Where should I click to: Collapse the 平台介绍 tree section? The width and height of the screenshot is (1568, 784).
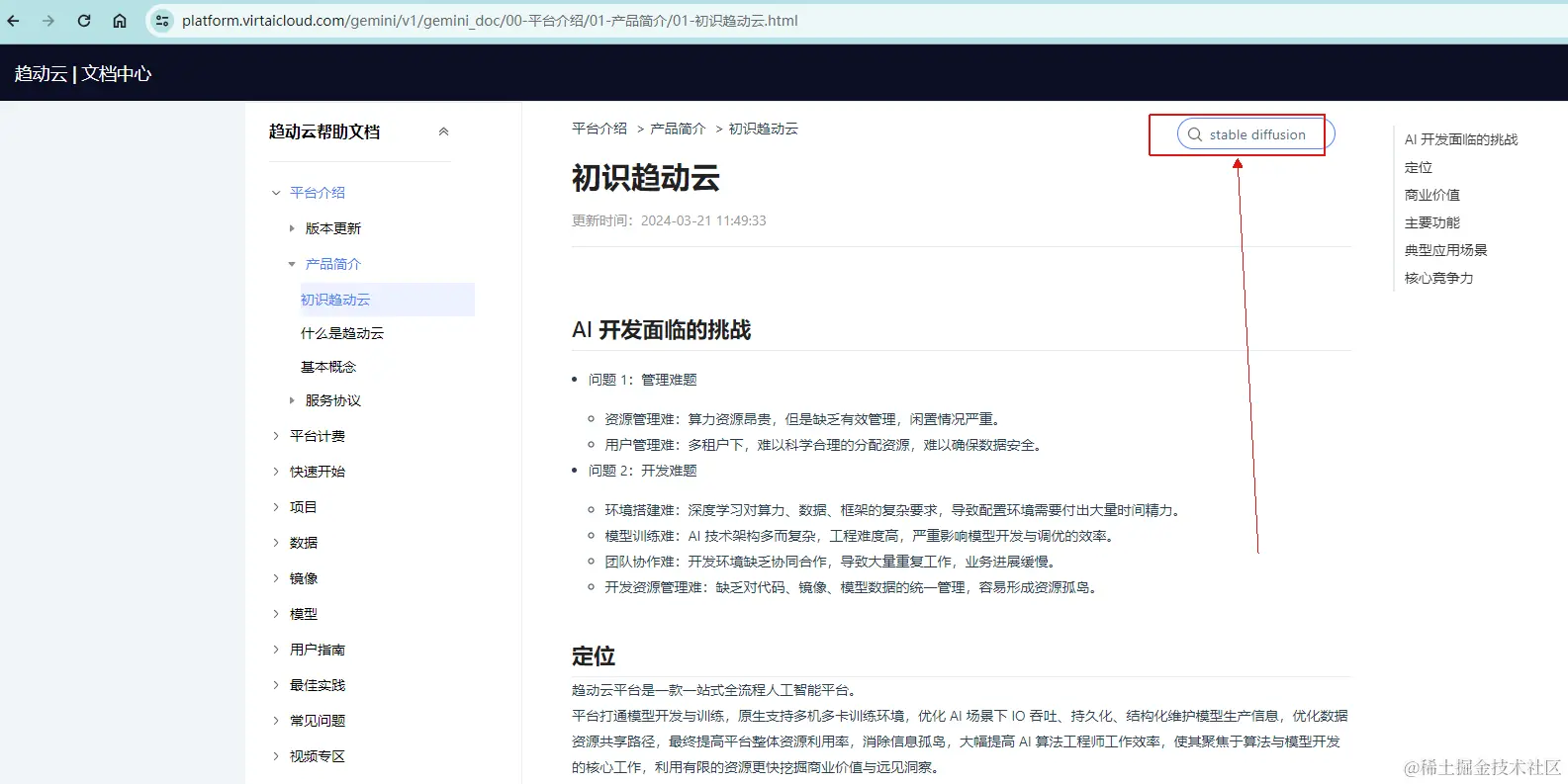(x=276, y=193)
